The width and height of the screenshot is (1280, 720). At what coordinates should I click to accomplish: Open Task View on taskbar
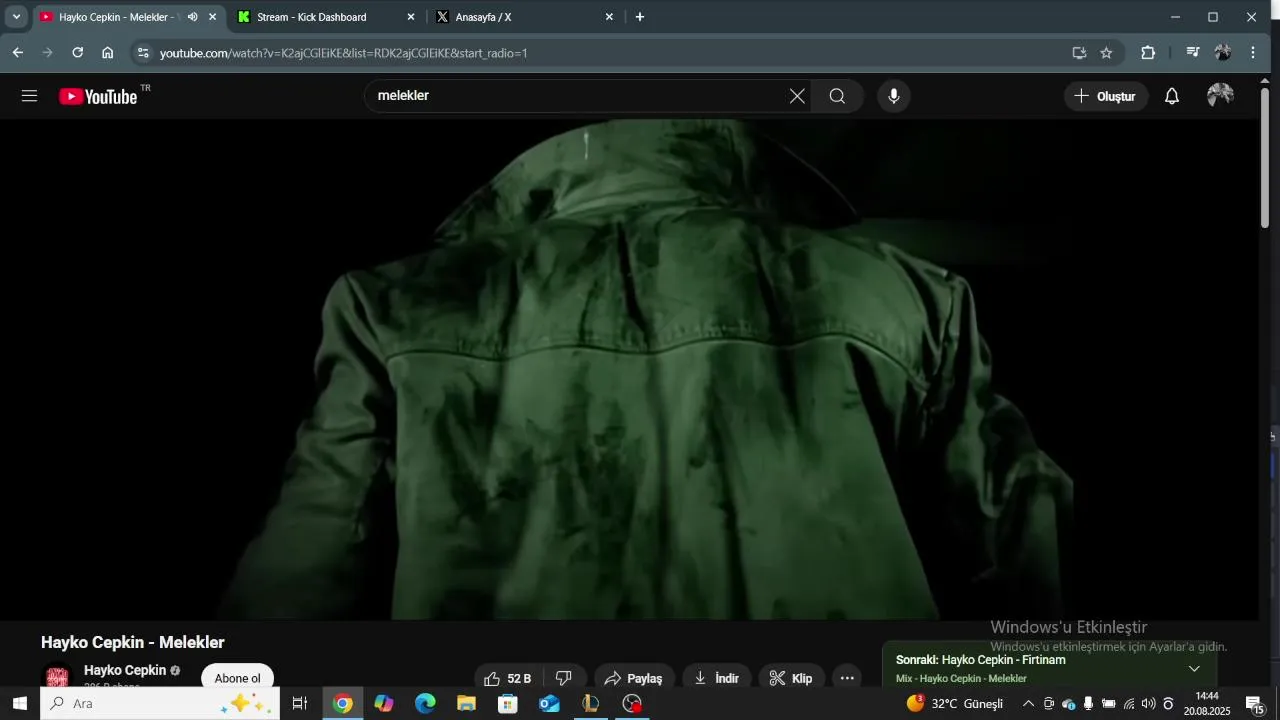pos(299,704)
